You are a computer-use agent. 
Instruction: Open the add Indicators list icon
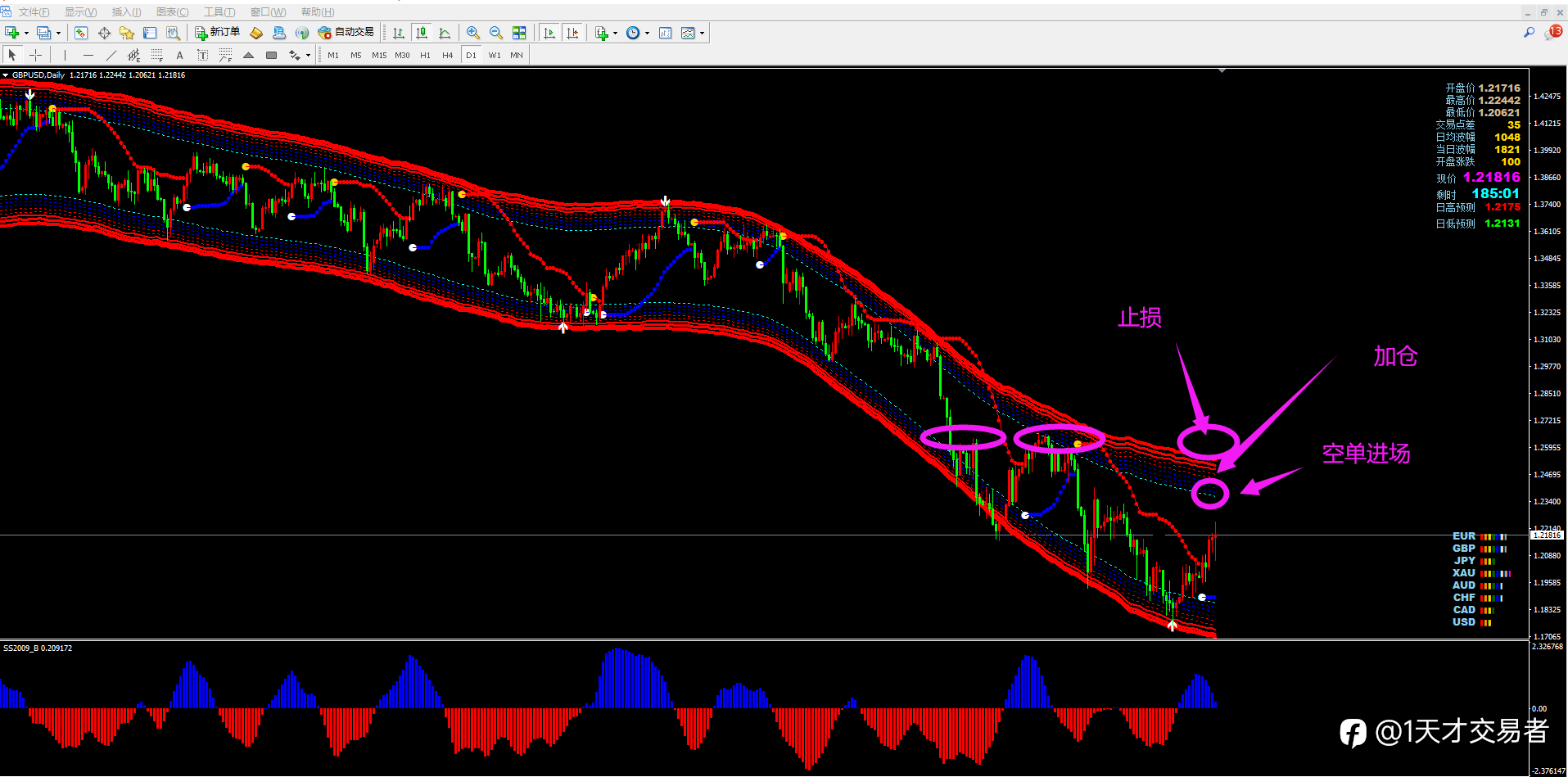click(x=602, y=33)
